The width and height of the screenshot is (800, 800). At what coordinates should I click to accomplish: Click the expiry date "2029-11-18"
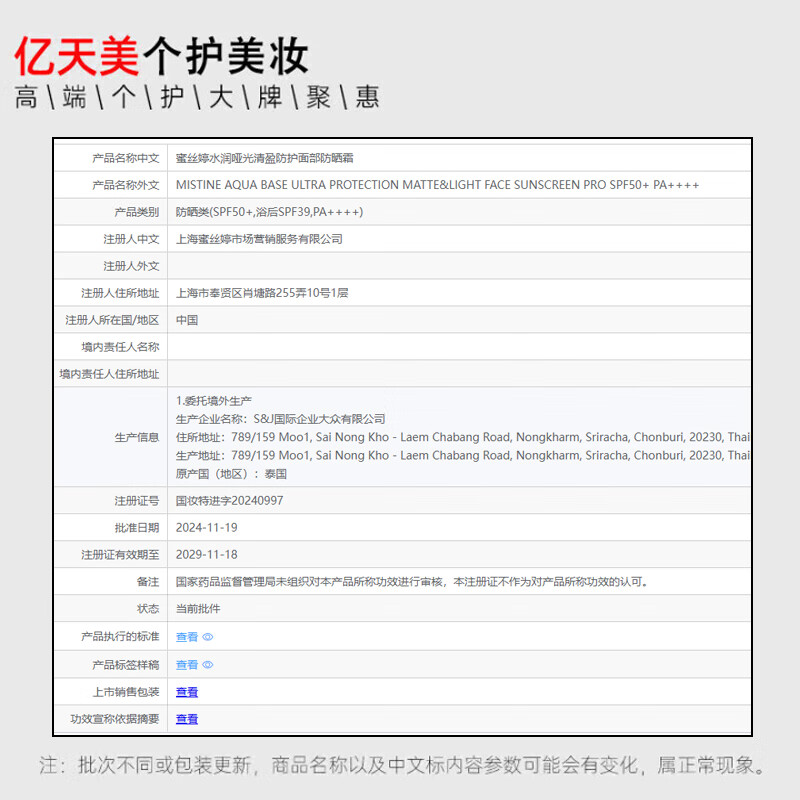pos(207,555)
